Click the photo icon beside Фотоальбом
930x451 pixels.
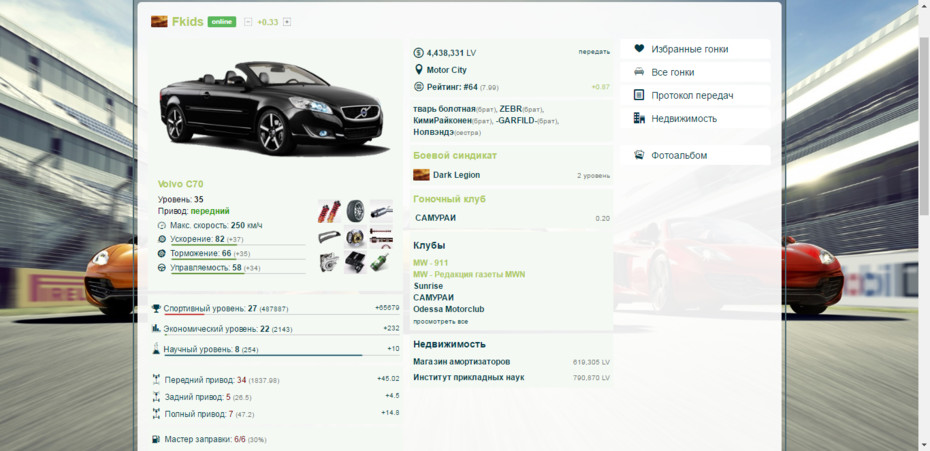pos(639,155)
